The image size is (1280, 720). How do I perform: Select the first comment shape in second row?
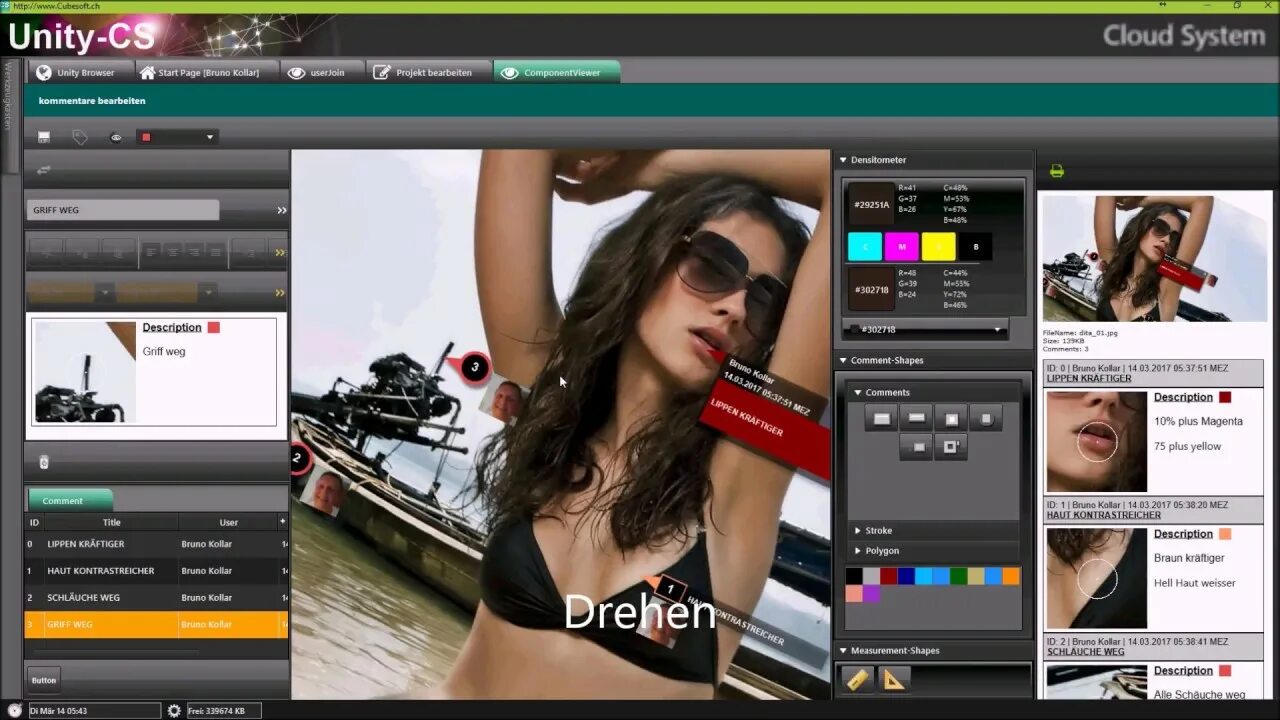(916, 447)
